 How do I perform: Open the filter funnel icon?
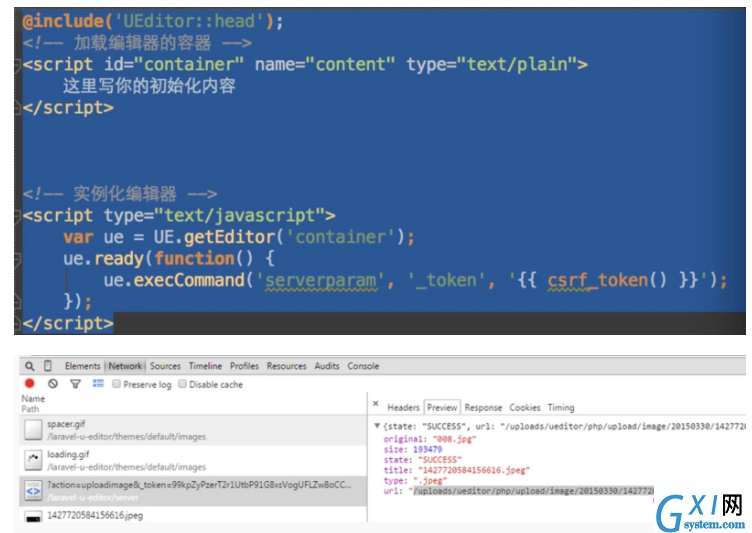75,384
